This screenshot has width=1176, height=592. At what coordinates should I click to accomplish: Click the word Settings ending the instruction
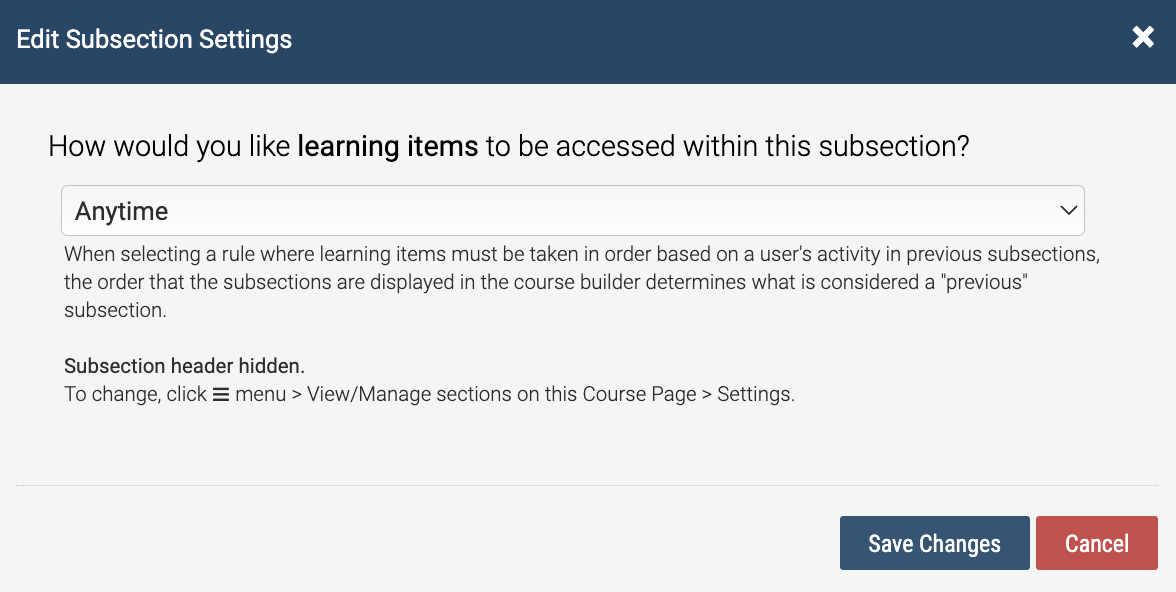755,394
